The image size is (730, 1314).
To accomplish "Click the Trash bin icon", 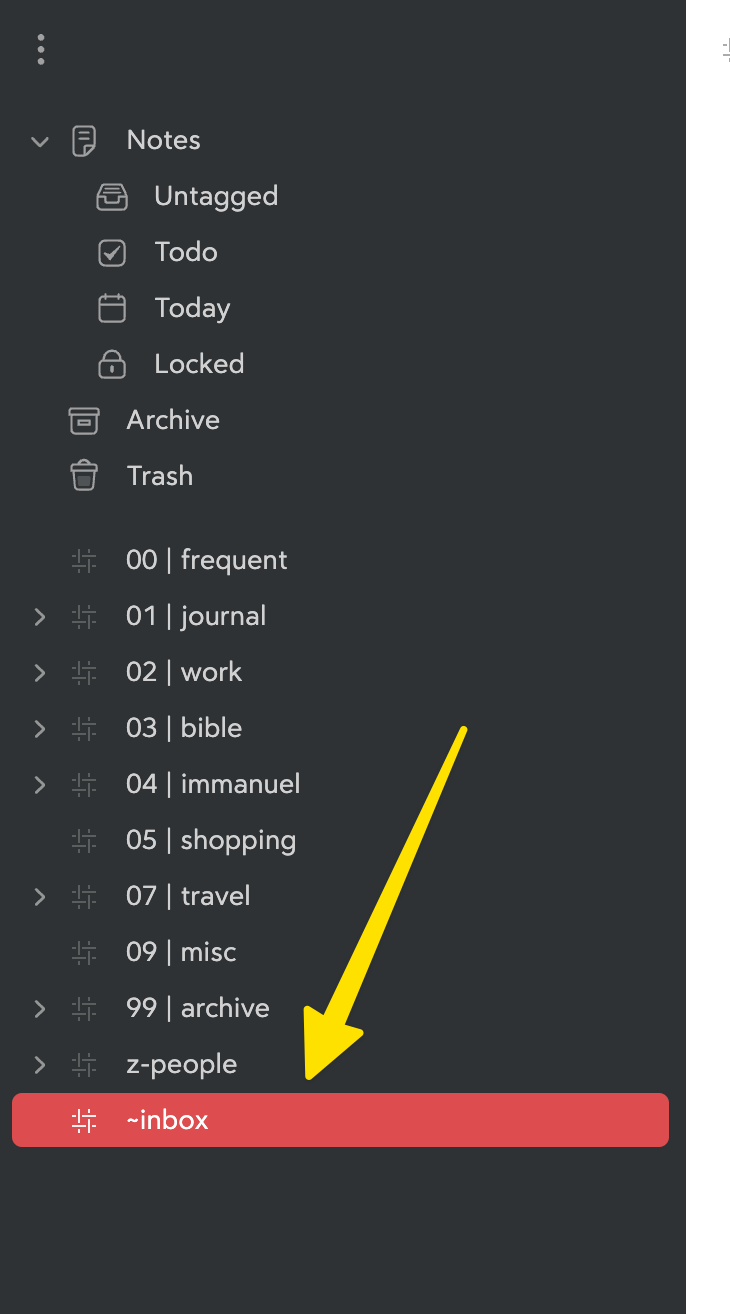I will 84,476.
